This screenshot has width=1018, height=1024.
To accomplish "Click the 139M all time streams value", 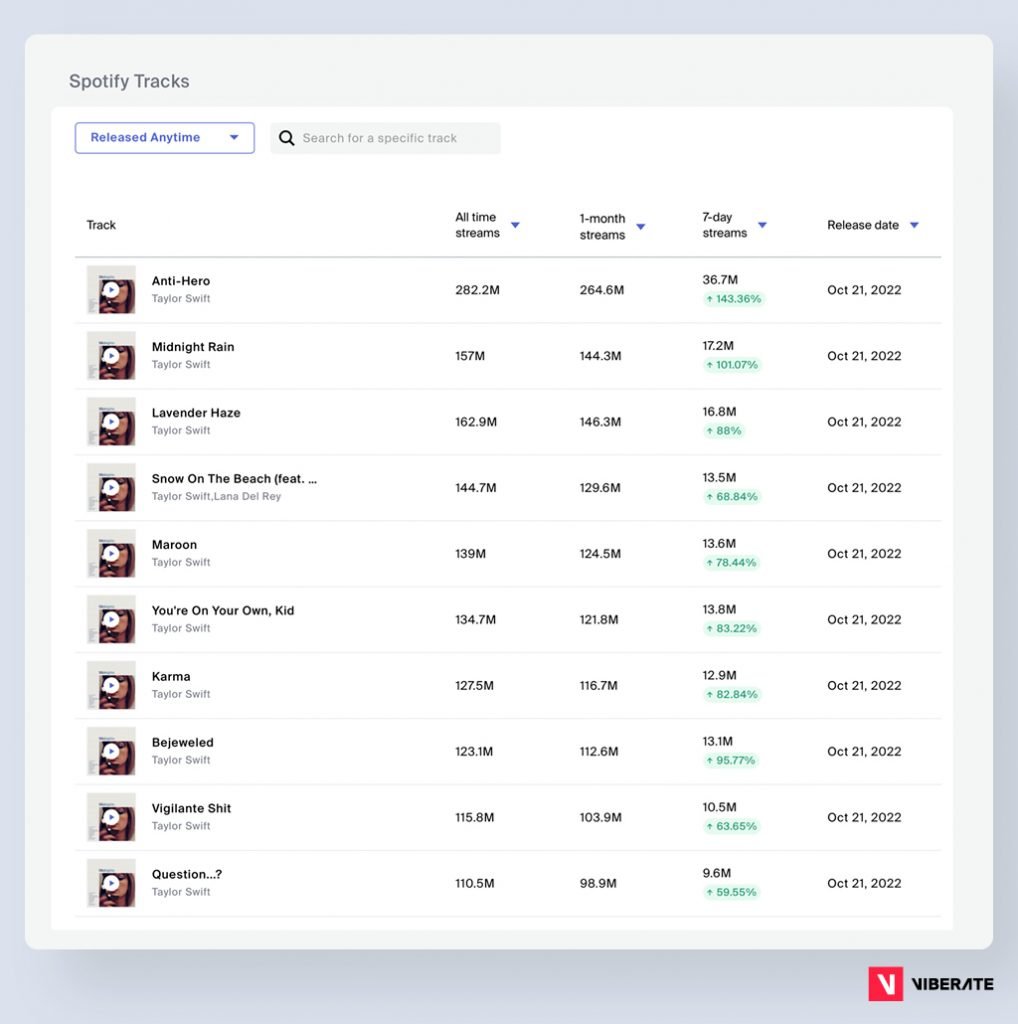I will click(x=470, y=554).
